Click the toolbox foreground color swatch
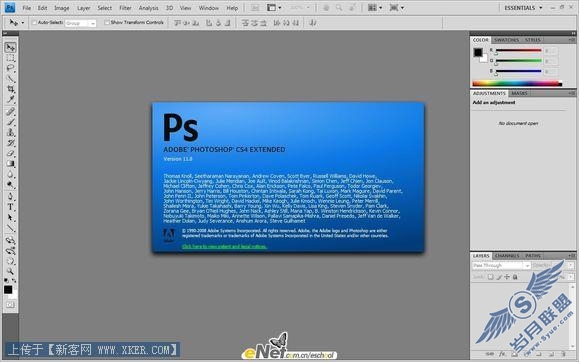579x362 pixels. click(x=8, y=290)
